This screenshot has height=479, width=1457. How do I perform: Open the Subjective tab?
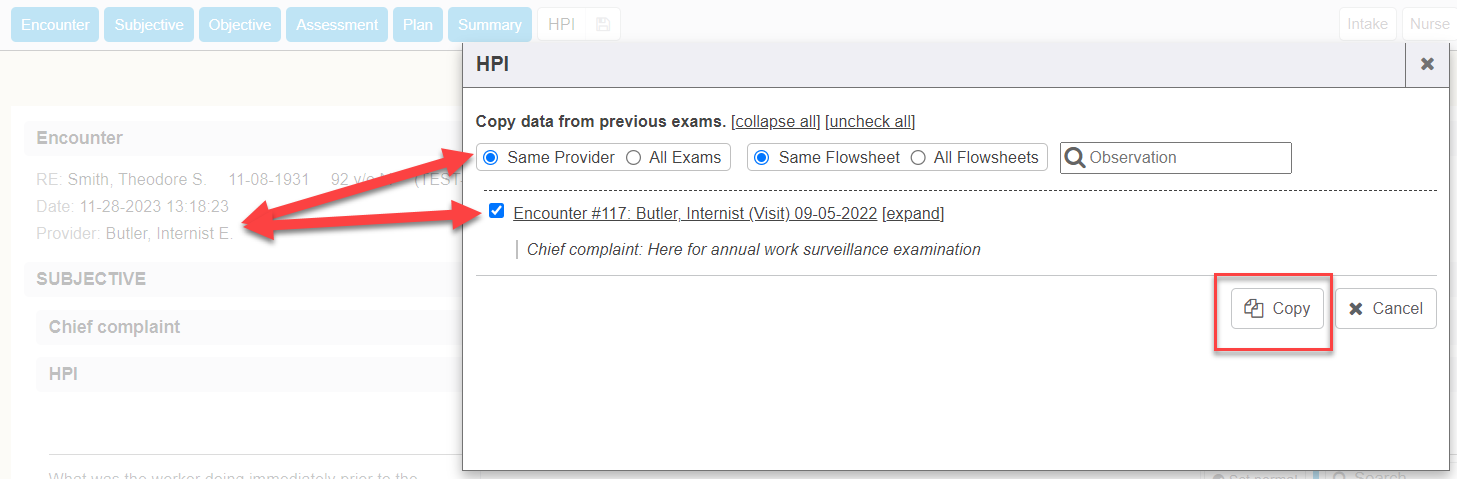click(x=149, y=24)
